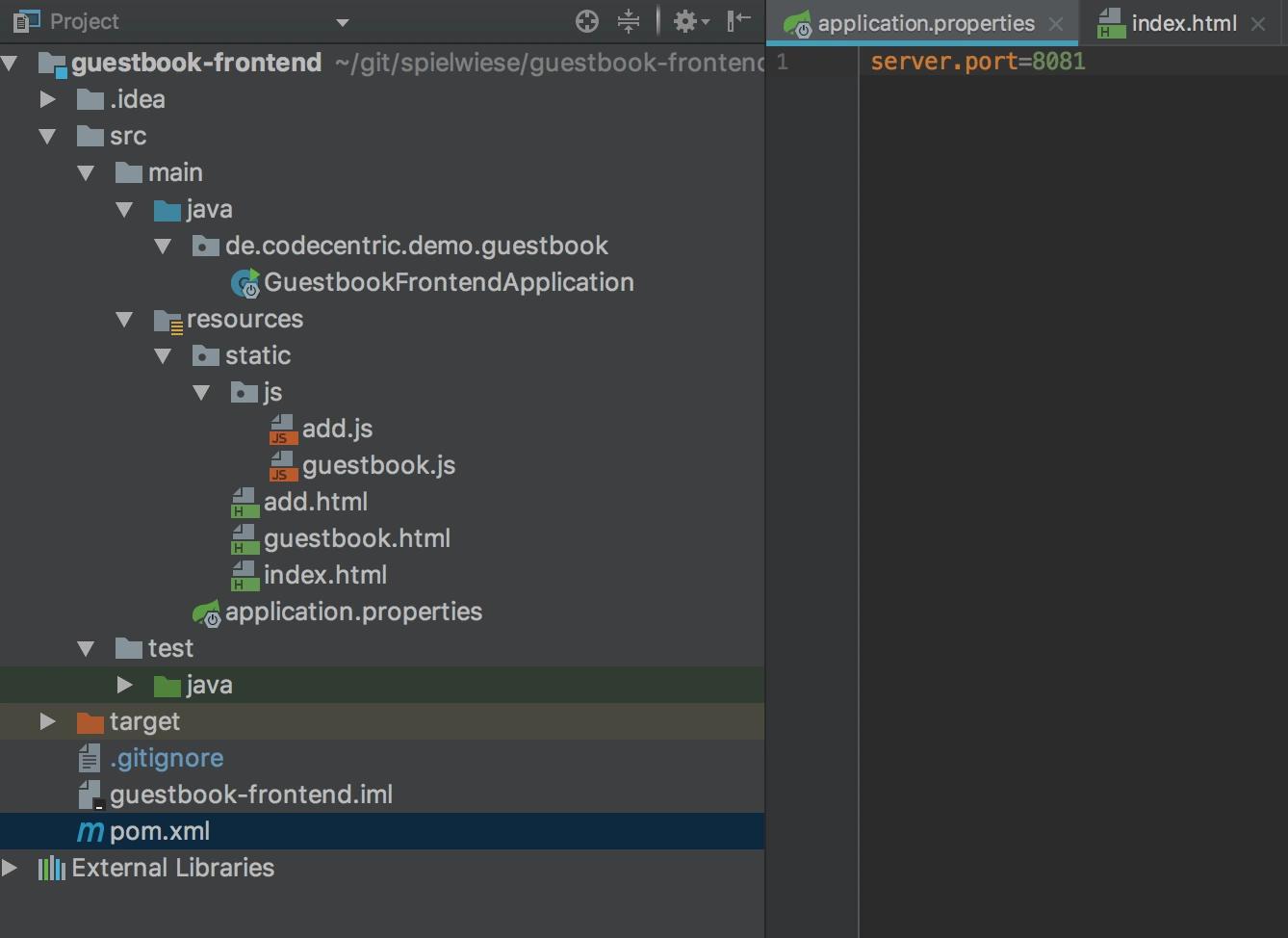1288x938 pixels.
Task: Close the application.properties tab
Action: point(1056,24)
